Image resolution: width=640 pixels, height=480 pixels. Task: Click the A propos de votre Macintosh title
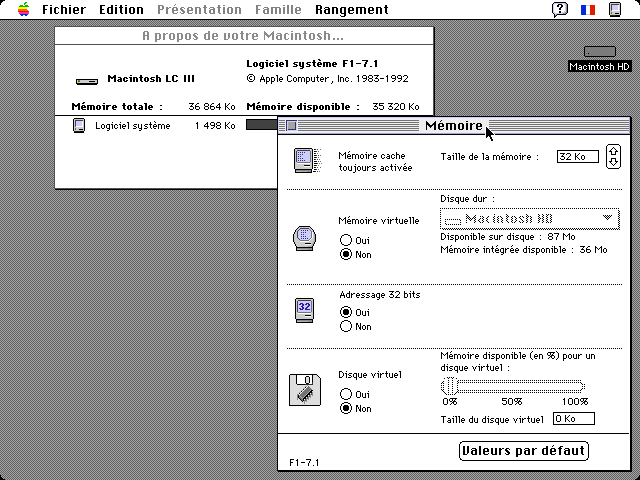[243, 36]
